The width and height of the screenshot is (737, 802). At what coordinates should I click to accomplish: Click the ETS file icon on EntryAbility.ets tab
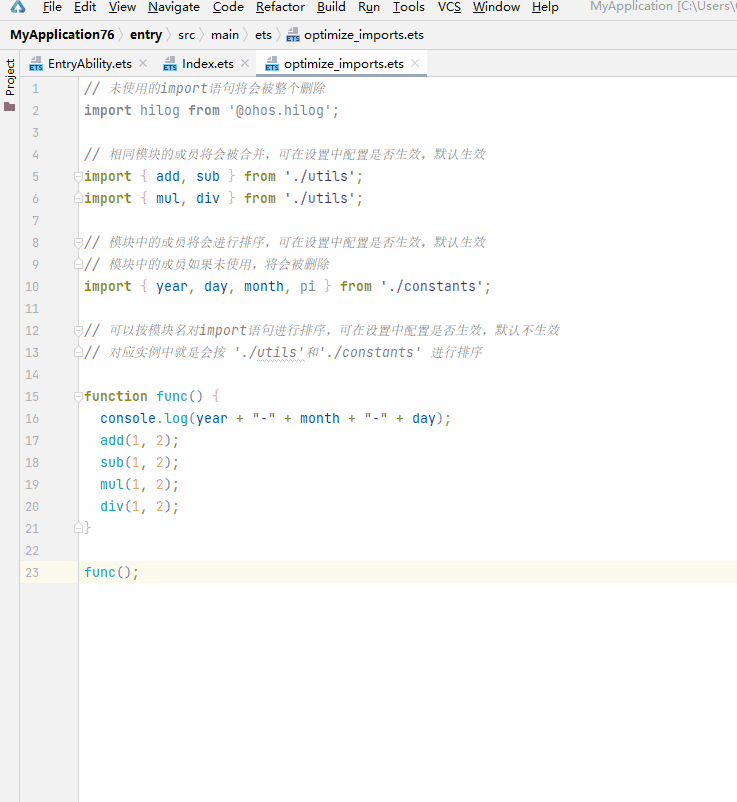click(36, 64)
